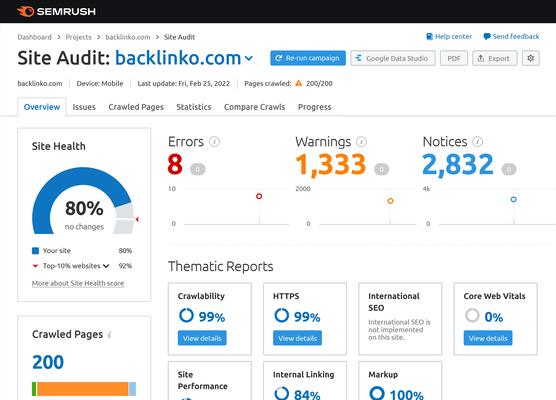View details for HTTPS
This screenshot has height=400, width=556.
(x=298, y=338)
